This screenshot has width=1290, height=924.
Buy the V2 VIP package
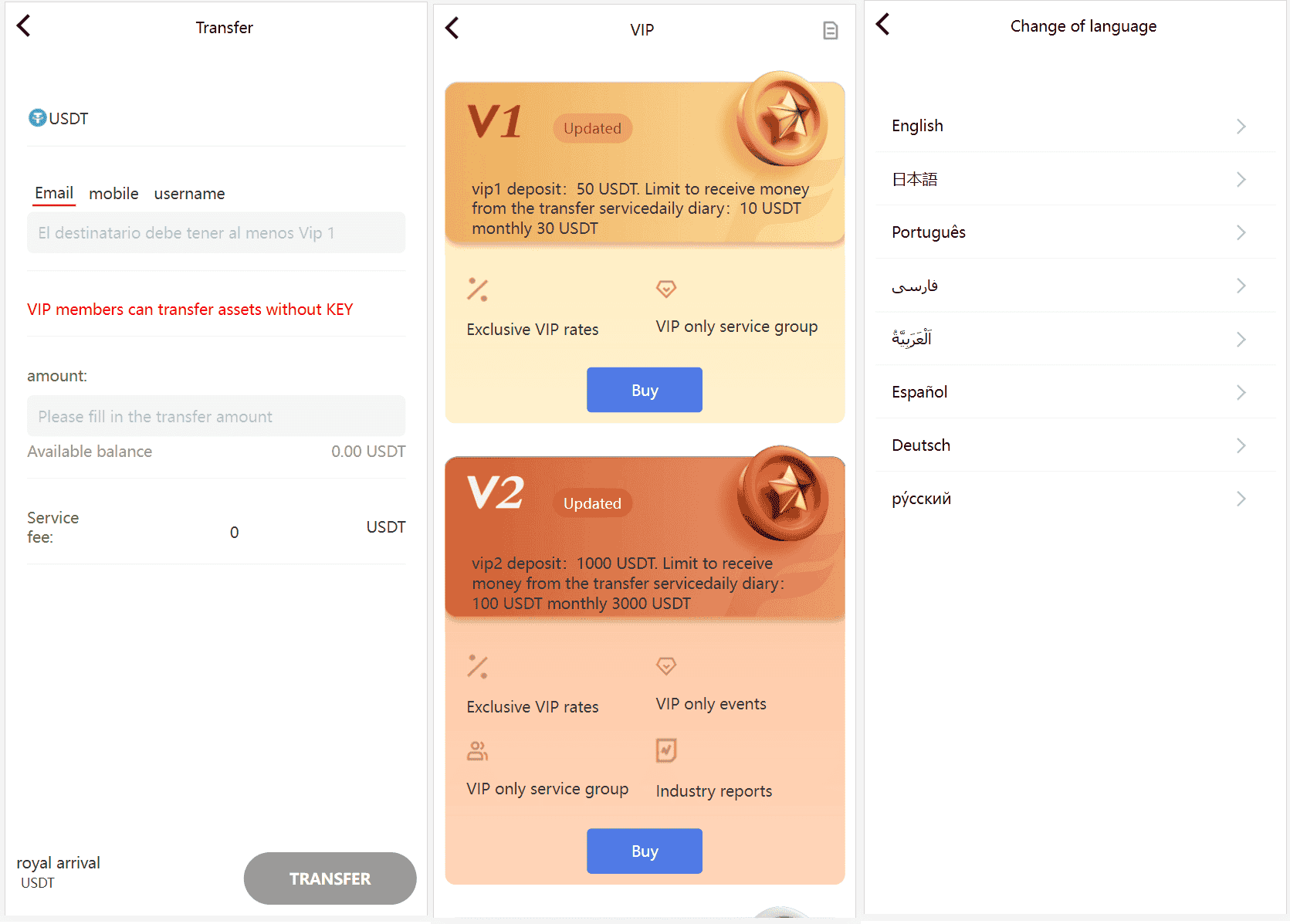645,851
